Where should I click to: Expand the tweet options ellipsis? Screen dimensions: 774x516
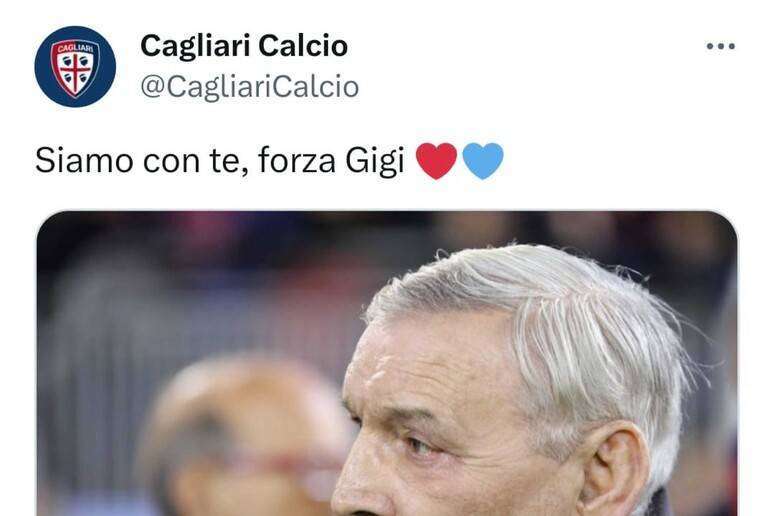(x=721, y=46)
